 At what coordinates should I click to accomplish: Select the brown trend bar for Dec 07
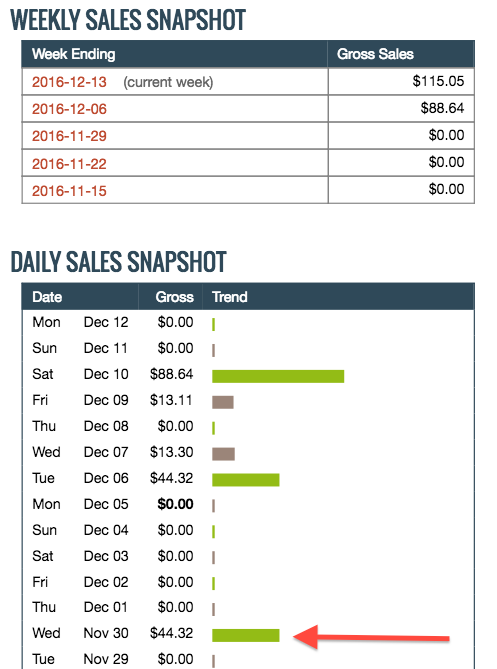point(224,454)
